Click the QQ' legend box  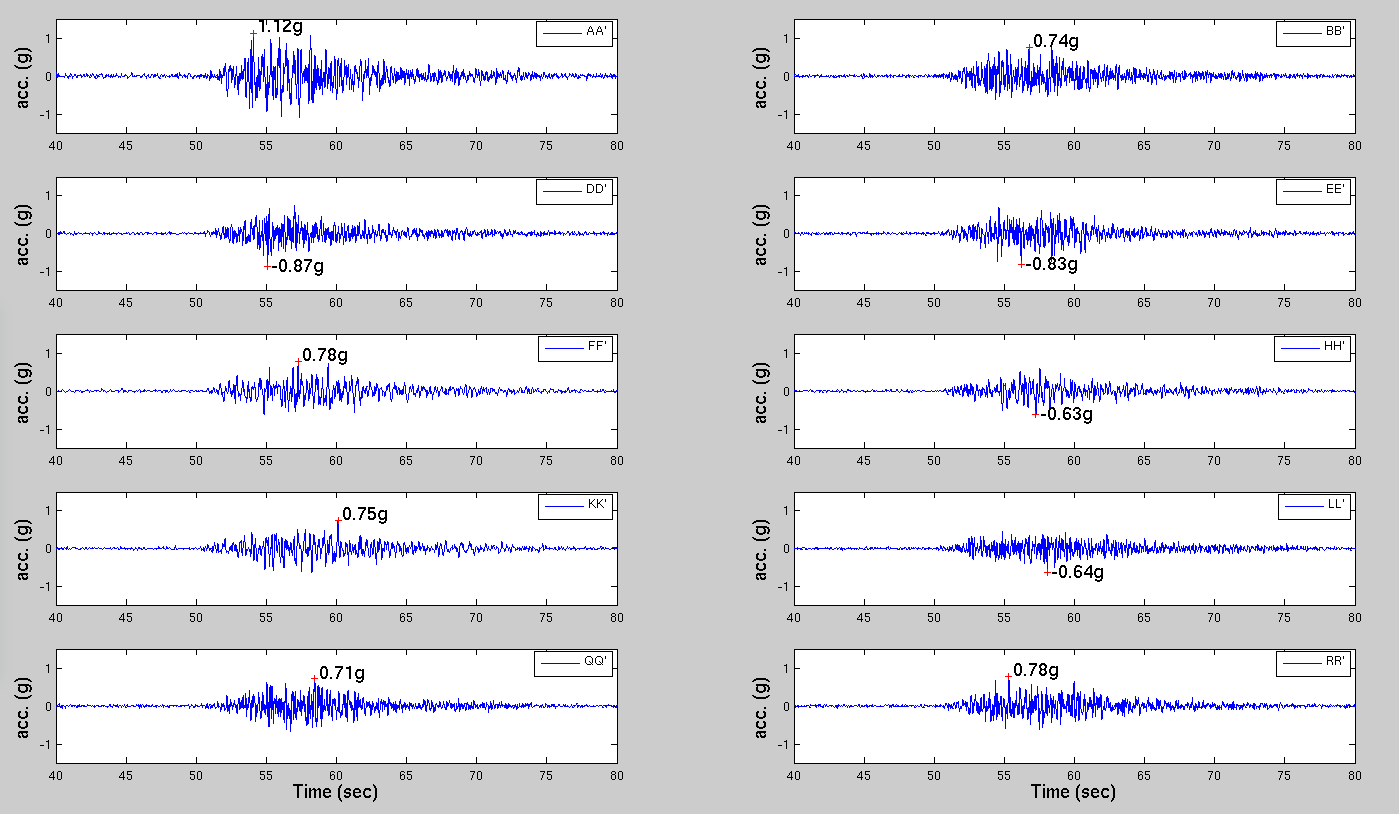(x=573, y=664)
